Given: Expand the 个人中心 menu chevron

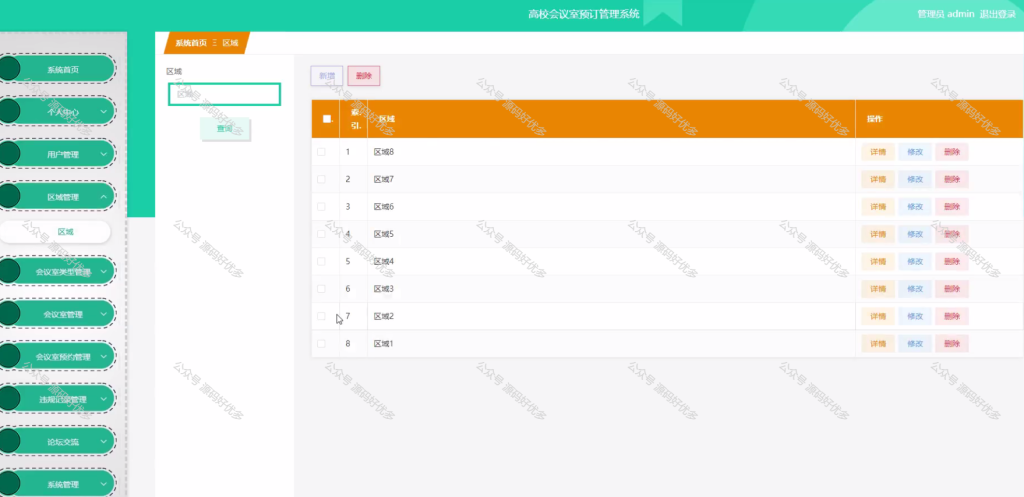Looking at the screenshot, I should click(x=104, y=112).
